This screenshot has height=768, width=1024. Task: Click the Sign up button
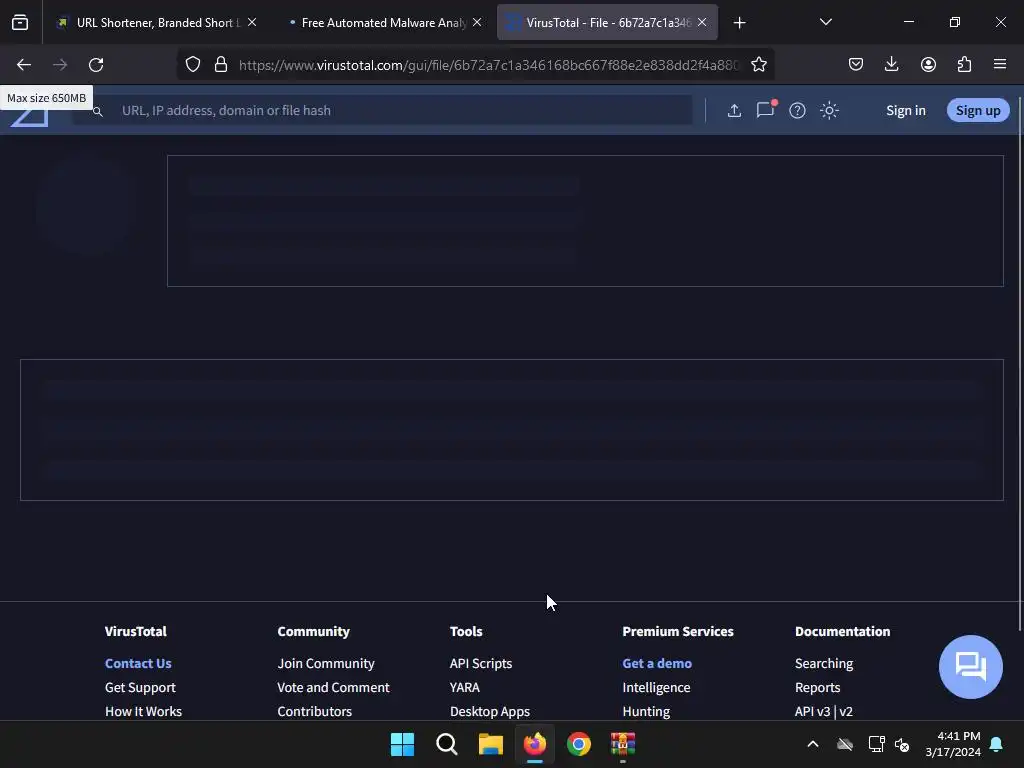(x=978, y=110)
